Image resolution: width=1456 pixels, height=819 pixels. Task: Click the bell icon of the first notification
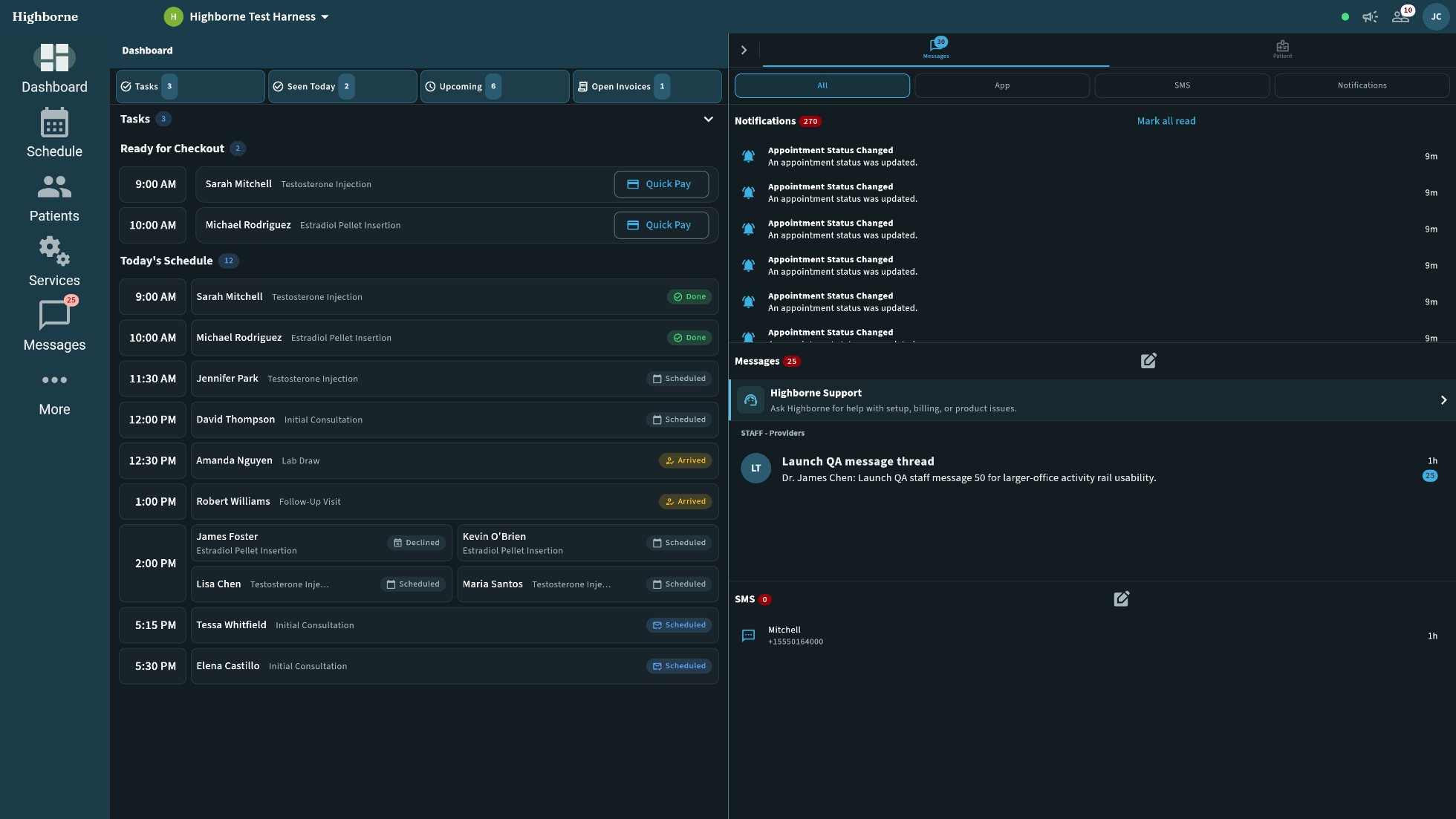click(749, 156)
